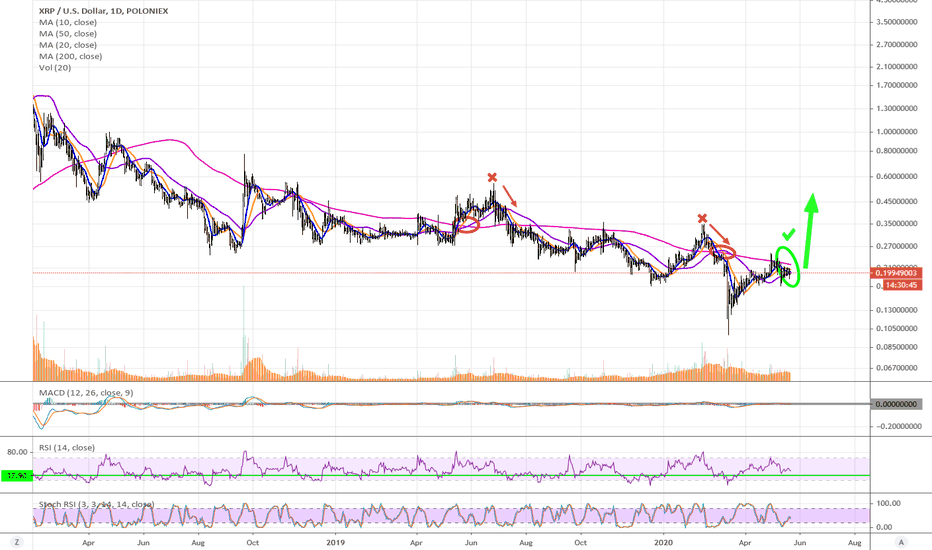
Task: Click the 0.45000000 price axis label
Action: pos(896,201)
